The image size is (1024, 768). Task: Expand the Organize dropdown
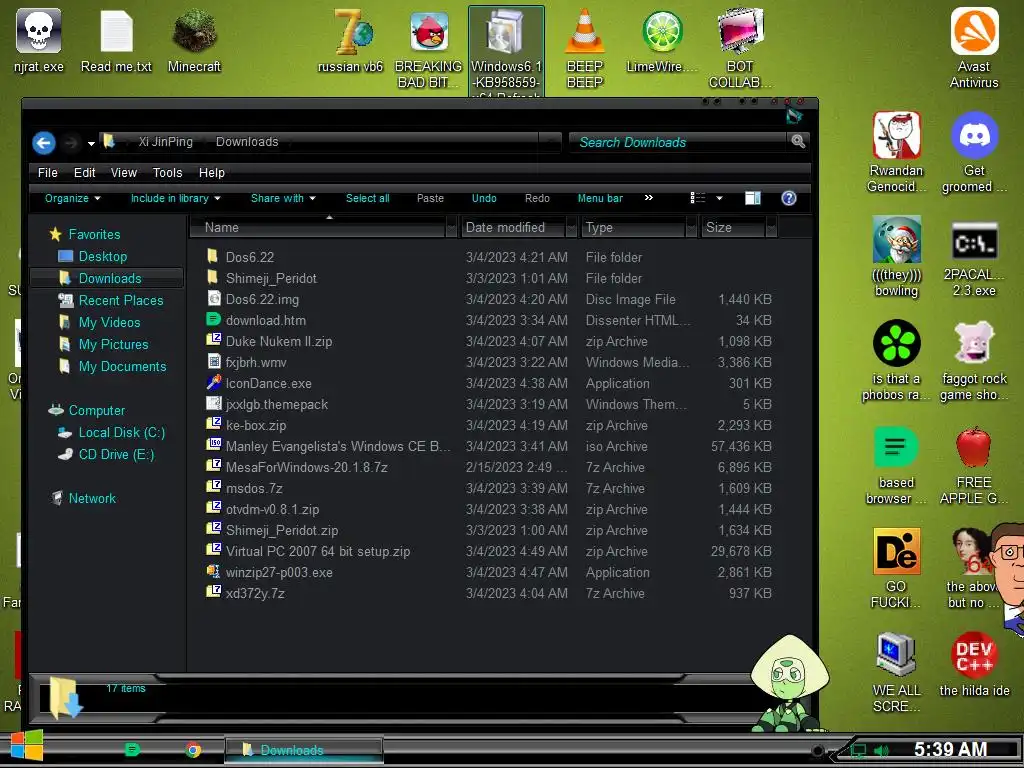(x=72, y=198)
